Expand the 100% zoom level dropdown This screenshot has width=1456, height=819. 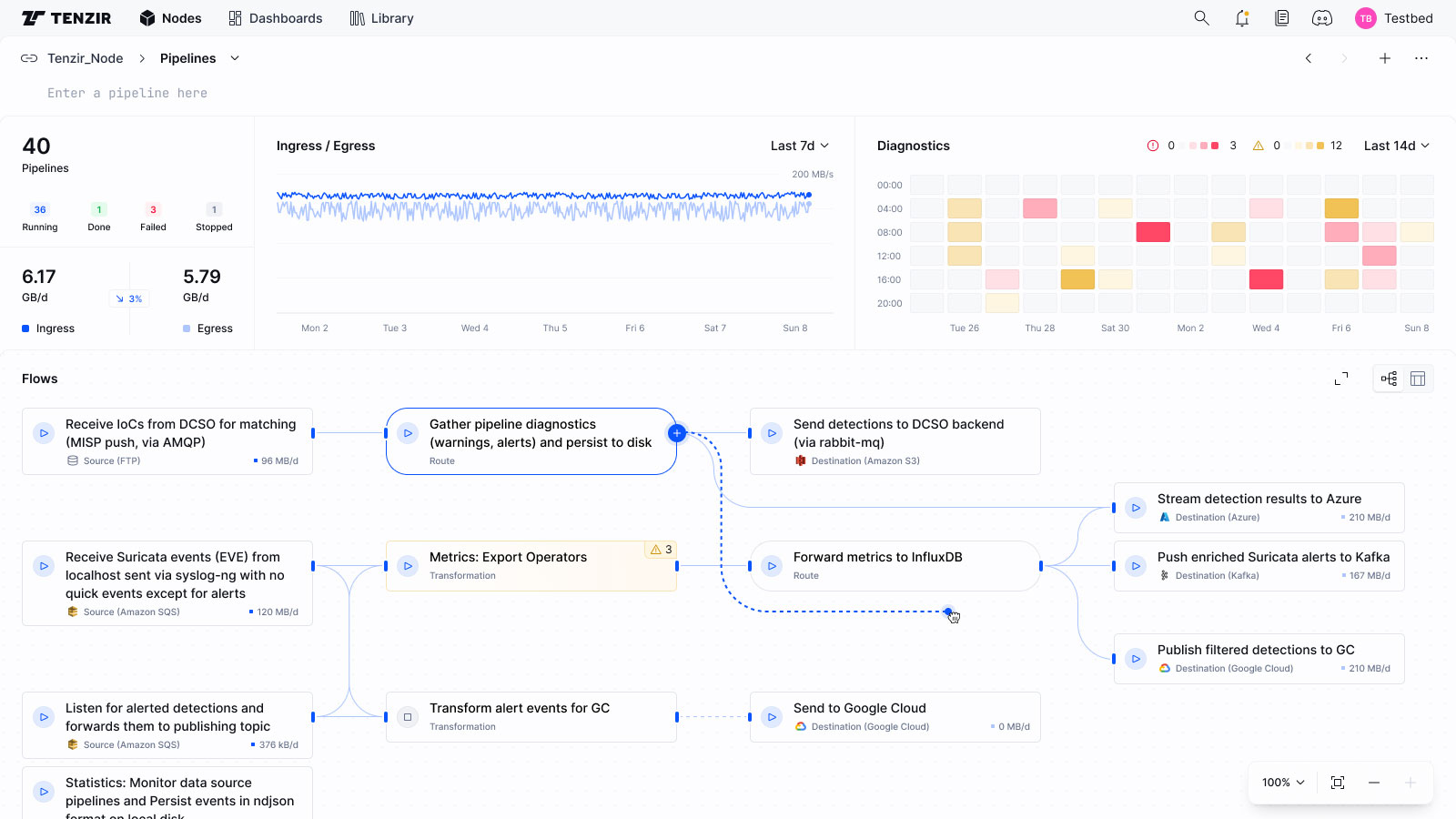tap(1283, 783)
